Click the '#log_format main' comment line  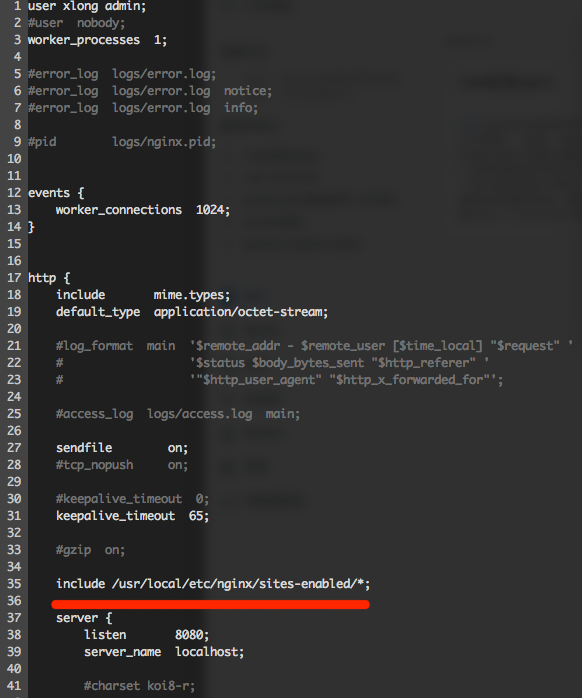[x=314, y=346]
